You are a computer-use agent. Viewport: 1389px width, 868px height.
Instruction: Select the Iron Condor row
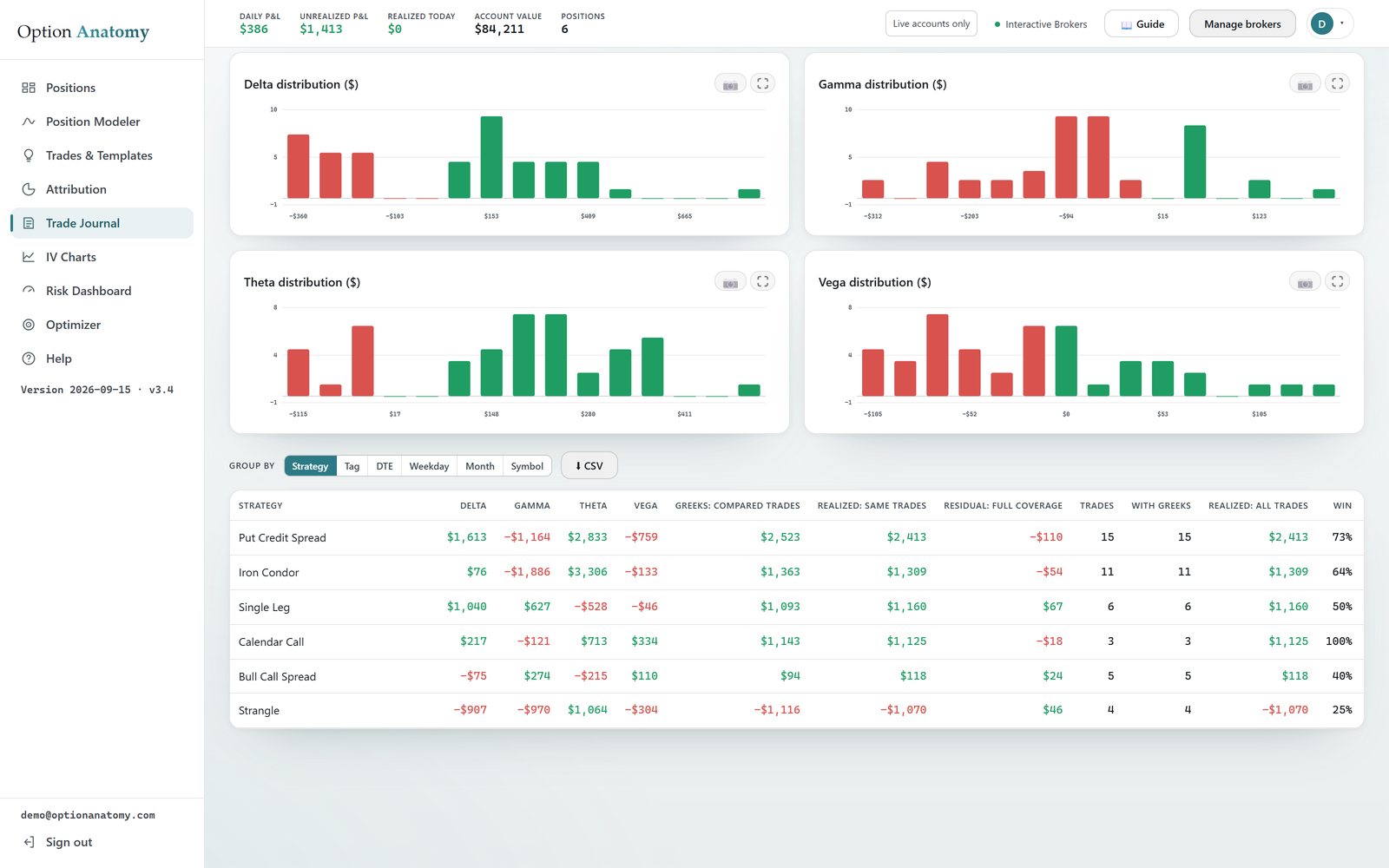[796, 572]
